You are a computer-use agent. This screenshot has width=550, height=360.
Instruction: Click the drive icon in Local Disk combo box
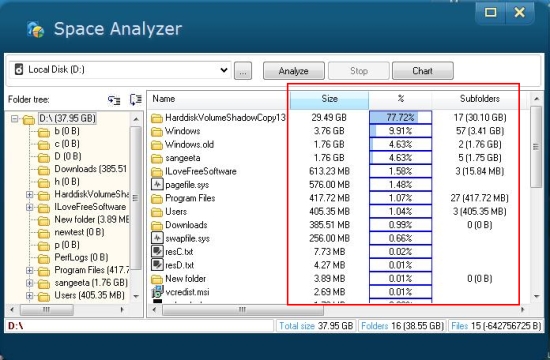[19, 69]
